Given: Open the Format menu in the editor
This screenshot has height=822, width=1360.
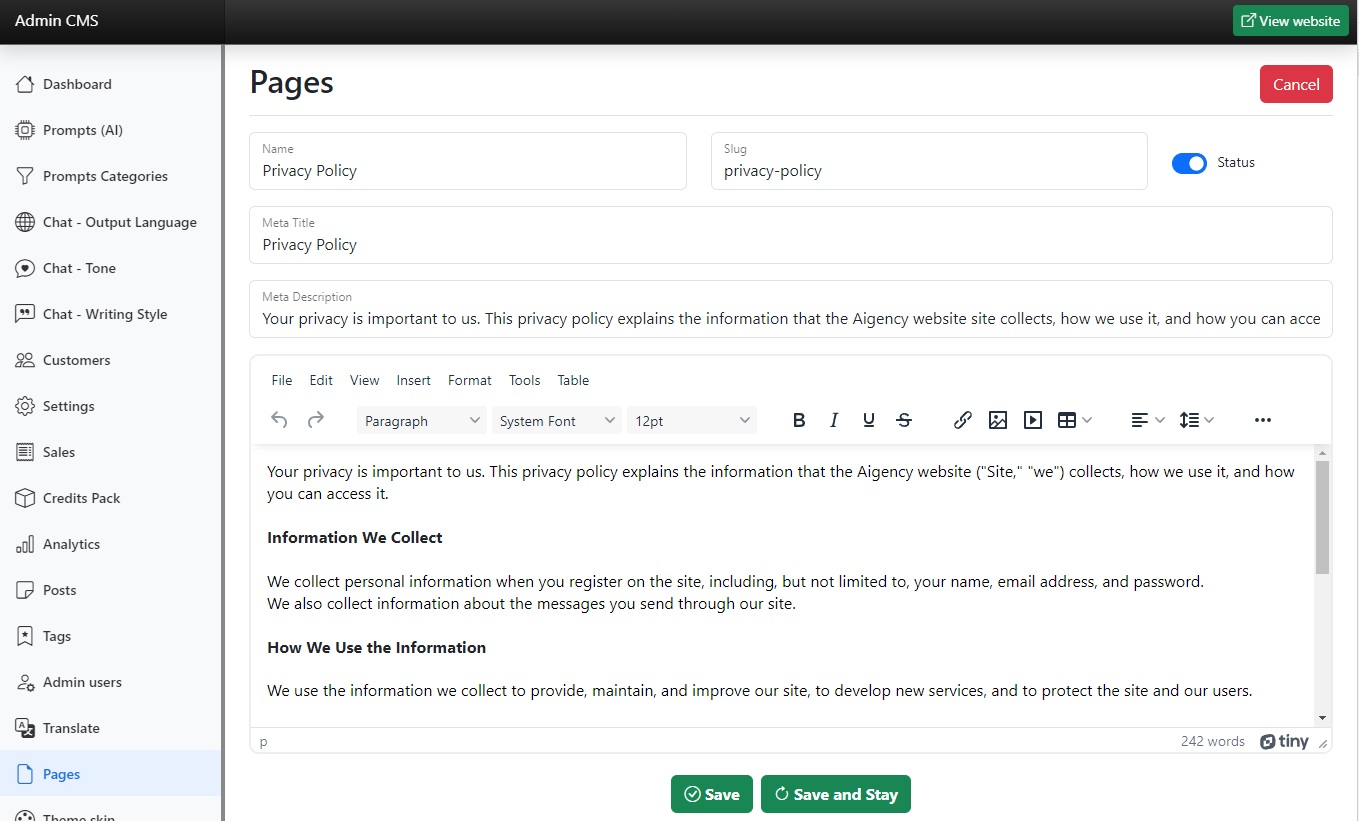Looking at the screenshot, I should pos(469,381).
